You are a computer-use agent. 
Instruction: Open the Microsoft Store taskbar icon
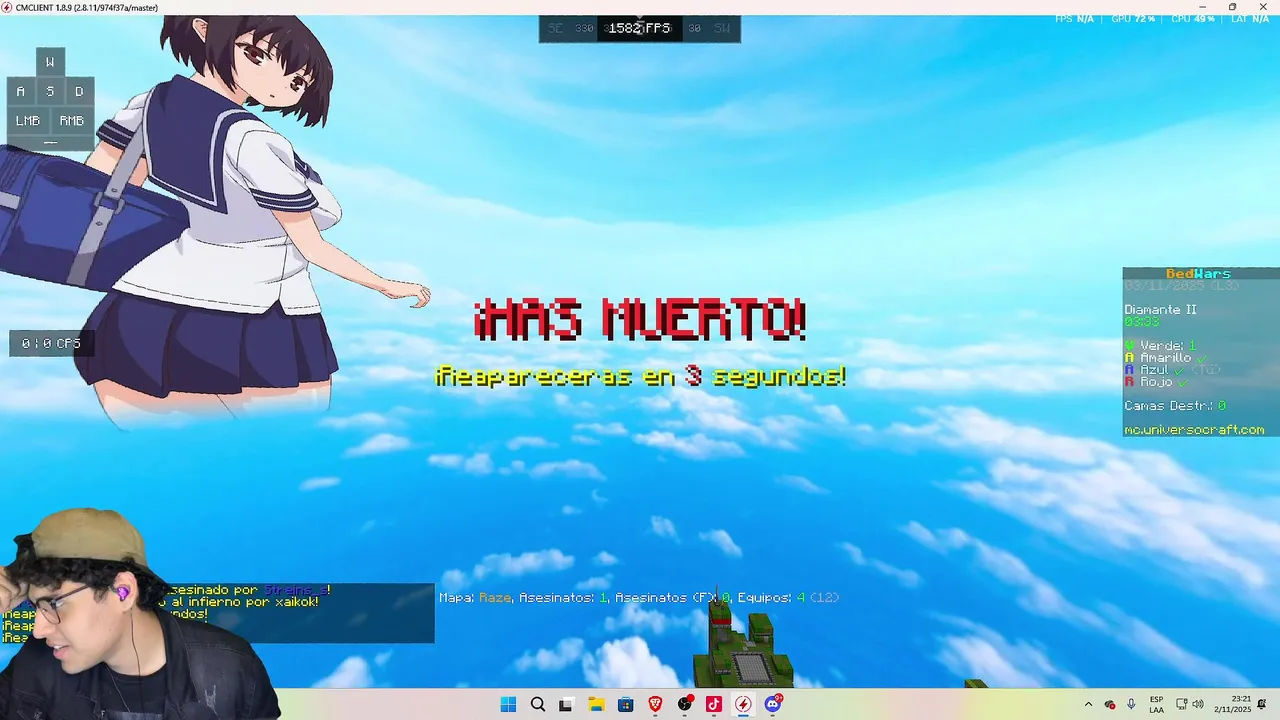coord(625,704)
